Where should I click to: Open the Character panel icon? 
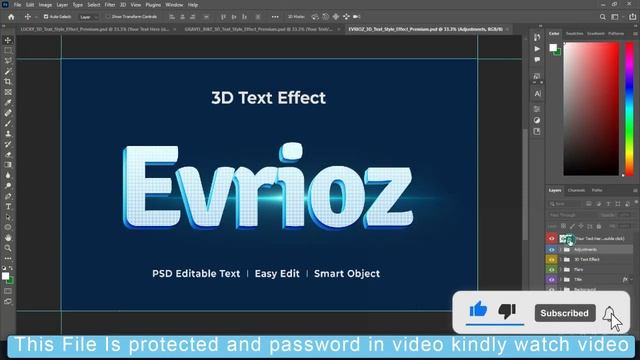[x=537, y=94]
